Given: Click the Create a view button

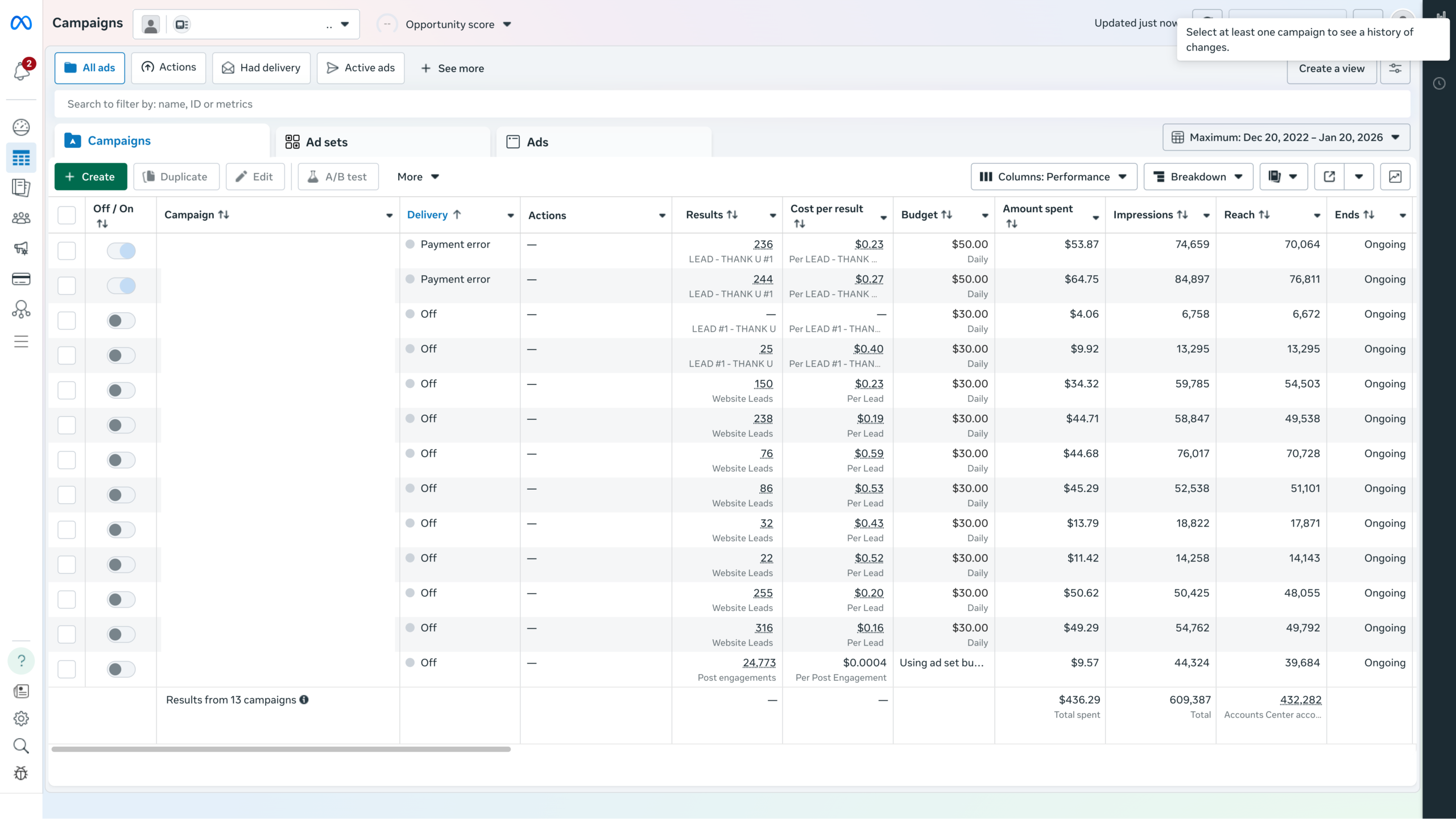Looking at the screenshot, I should (x=1331, y=69).
